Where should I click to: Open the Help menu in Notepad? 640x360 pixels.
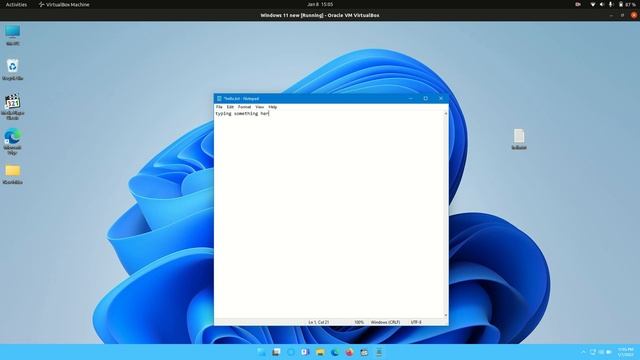273,107
